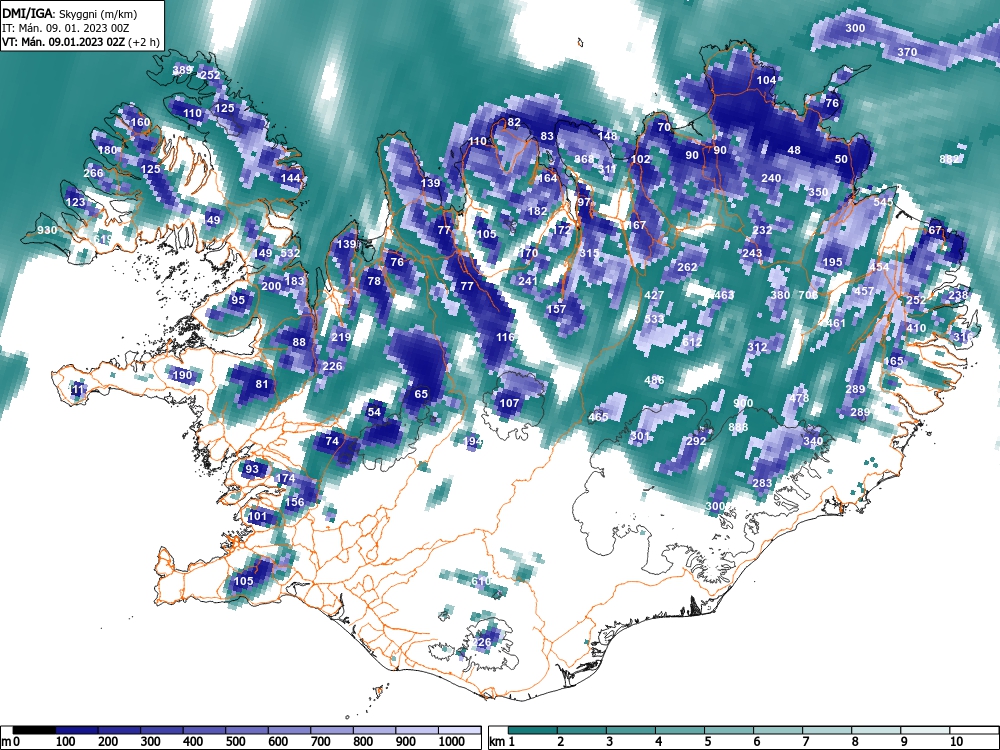Select the 148 visibility value on the map
1000x750 pixels.
[608, 136]
